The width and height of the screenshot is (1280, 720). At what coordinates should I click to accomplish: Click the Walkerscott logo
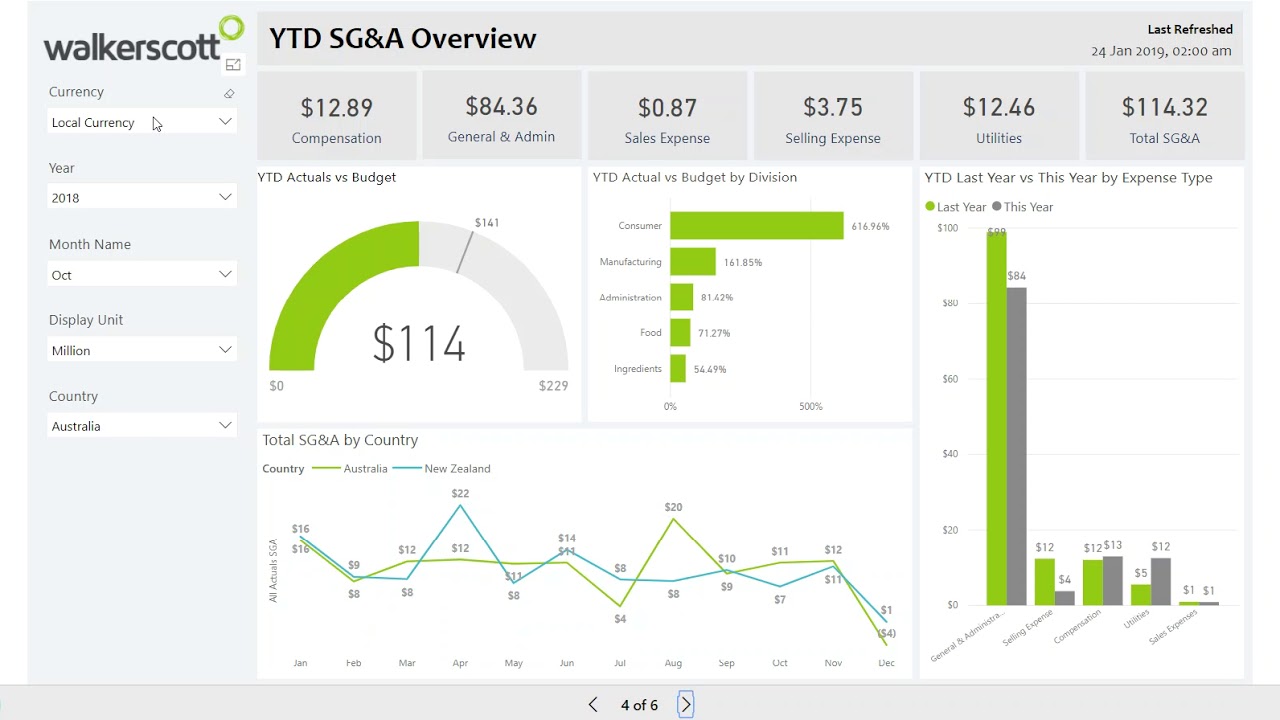click(143, 40)
